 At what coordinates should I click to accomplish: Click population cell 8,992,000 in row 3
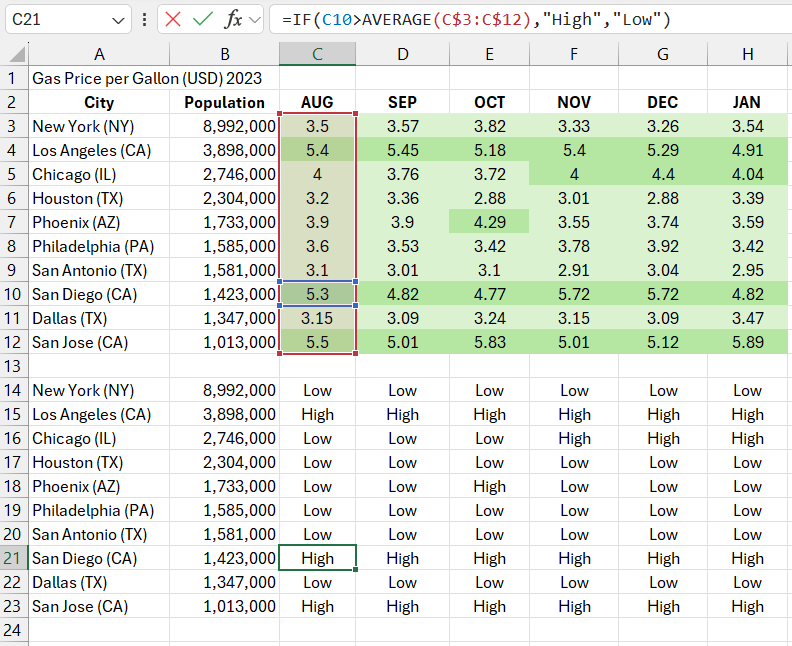[x=225, y=126]
